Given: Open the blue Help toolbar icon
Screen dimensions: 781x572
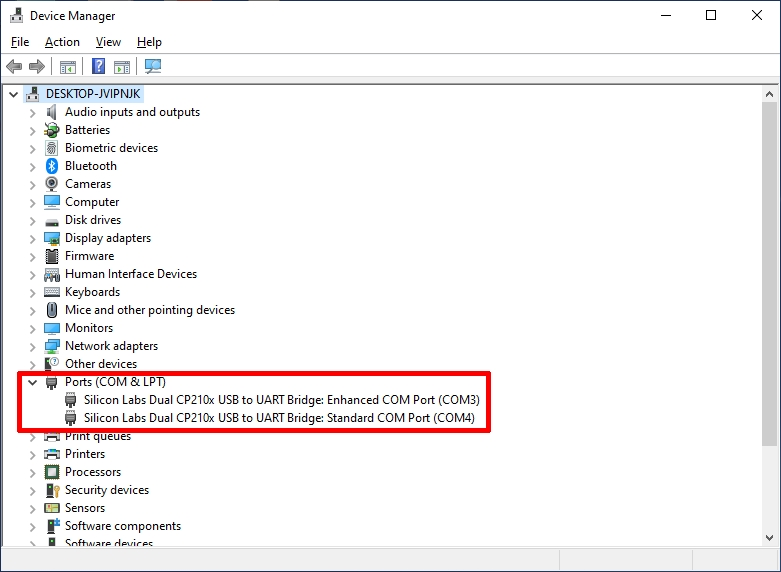Looking at the screenshot, I should pyautogui.click(x=99, y=66).
